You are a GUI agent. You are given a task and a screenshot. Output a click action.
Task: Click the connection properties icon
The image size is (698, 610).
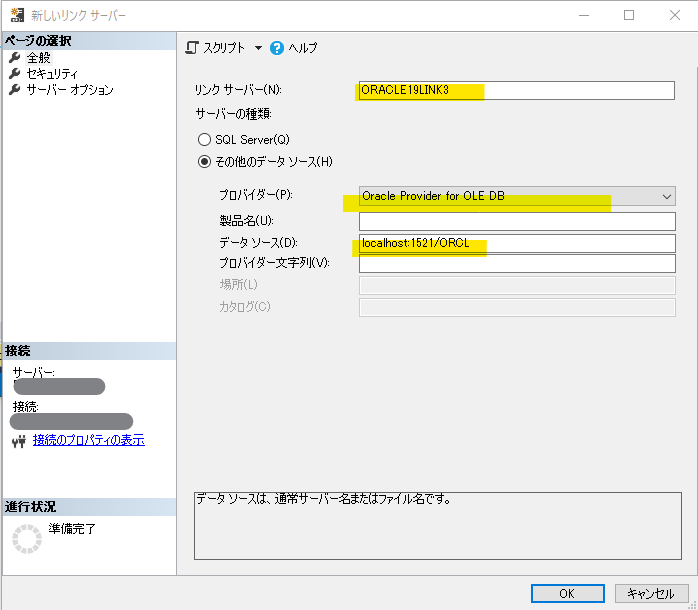[x=18, y=441]
